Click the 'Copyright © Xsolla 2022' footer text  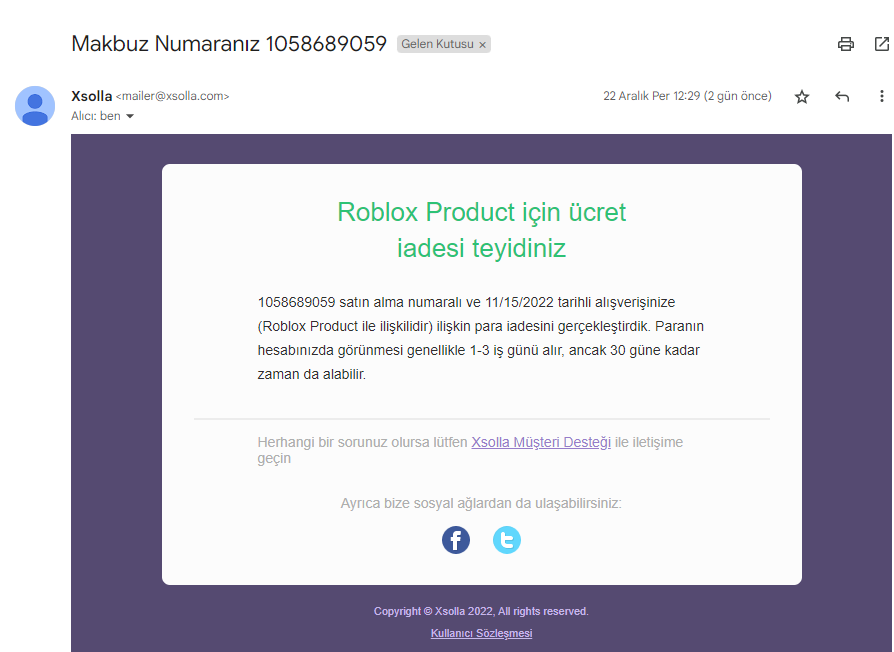[481, 611]
